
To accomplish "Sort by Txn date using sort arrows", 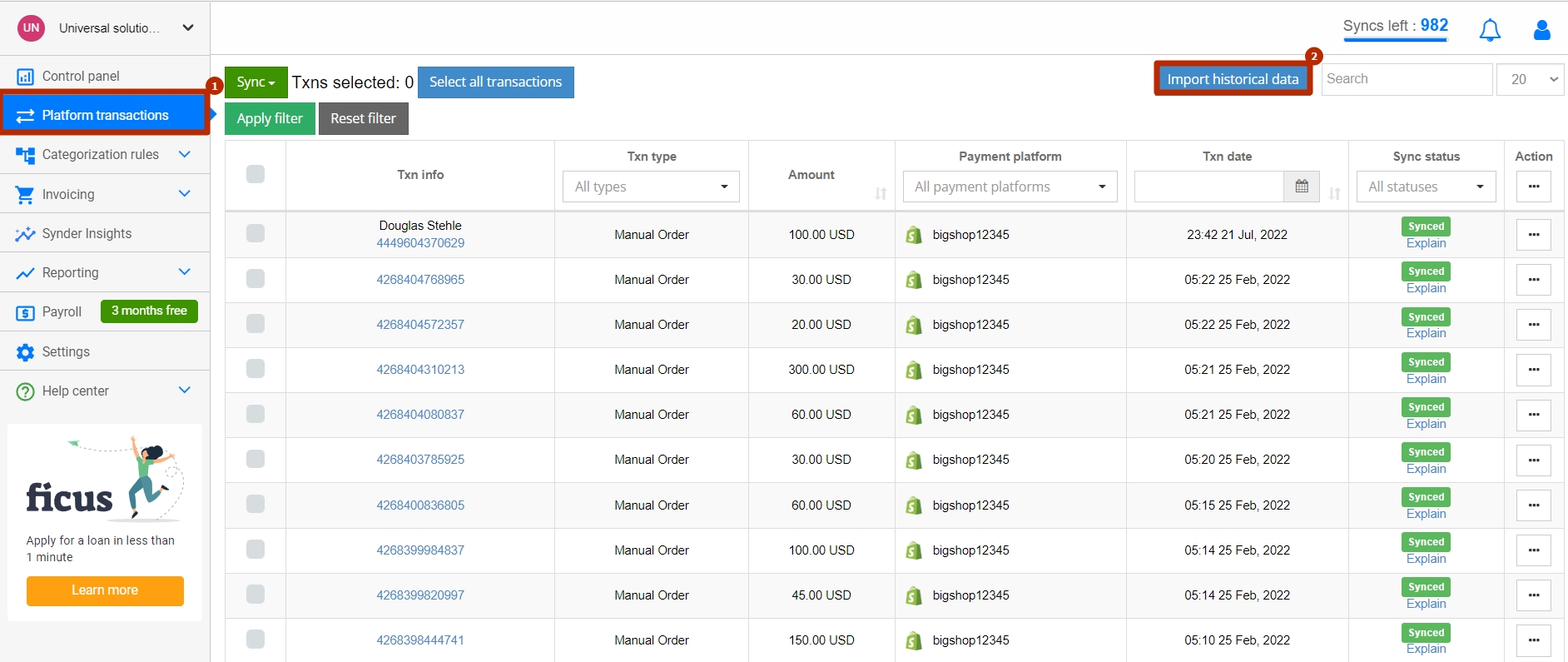I will click(x=1334, y=193).
